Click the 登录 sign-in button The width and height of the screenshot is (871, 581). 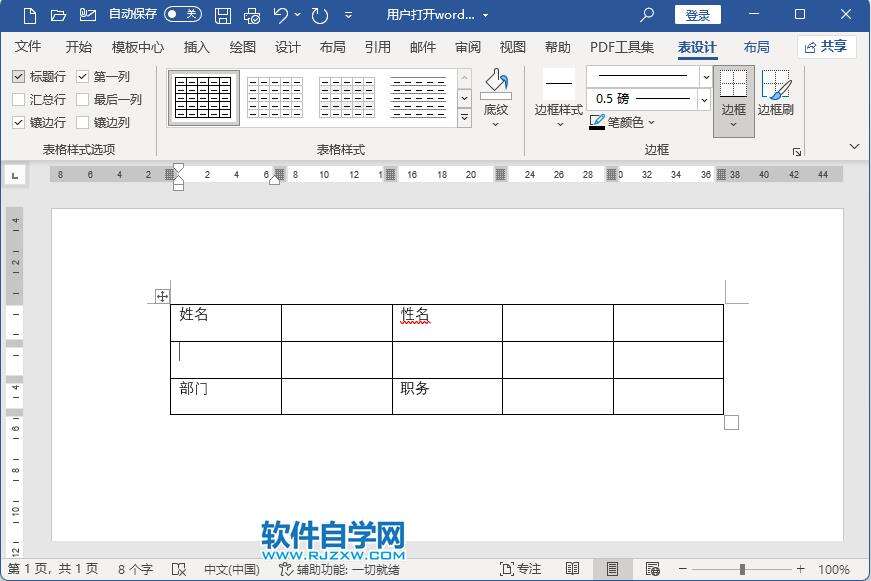point(697,15)
